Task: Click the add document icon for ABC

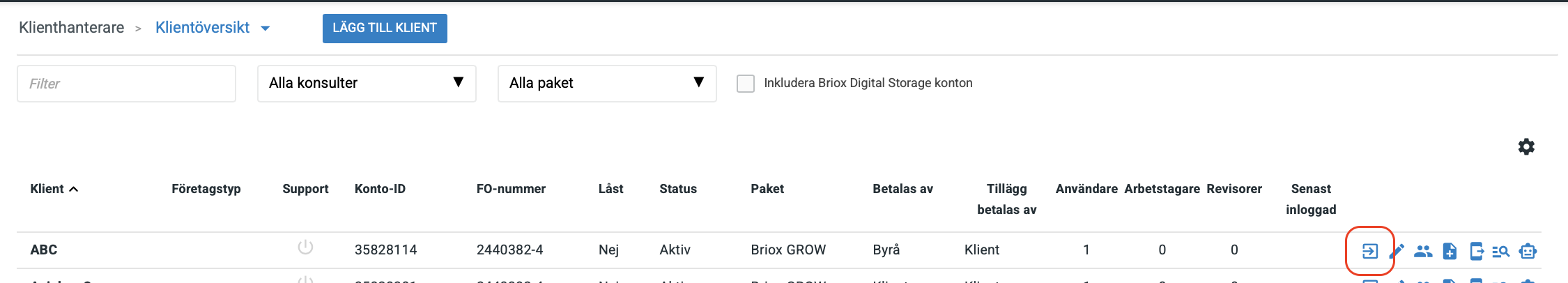Action: [x=1450, y=251]
